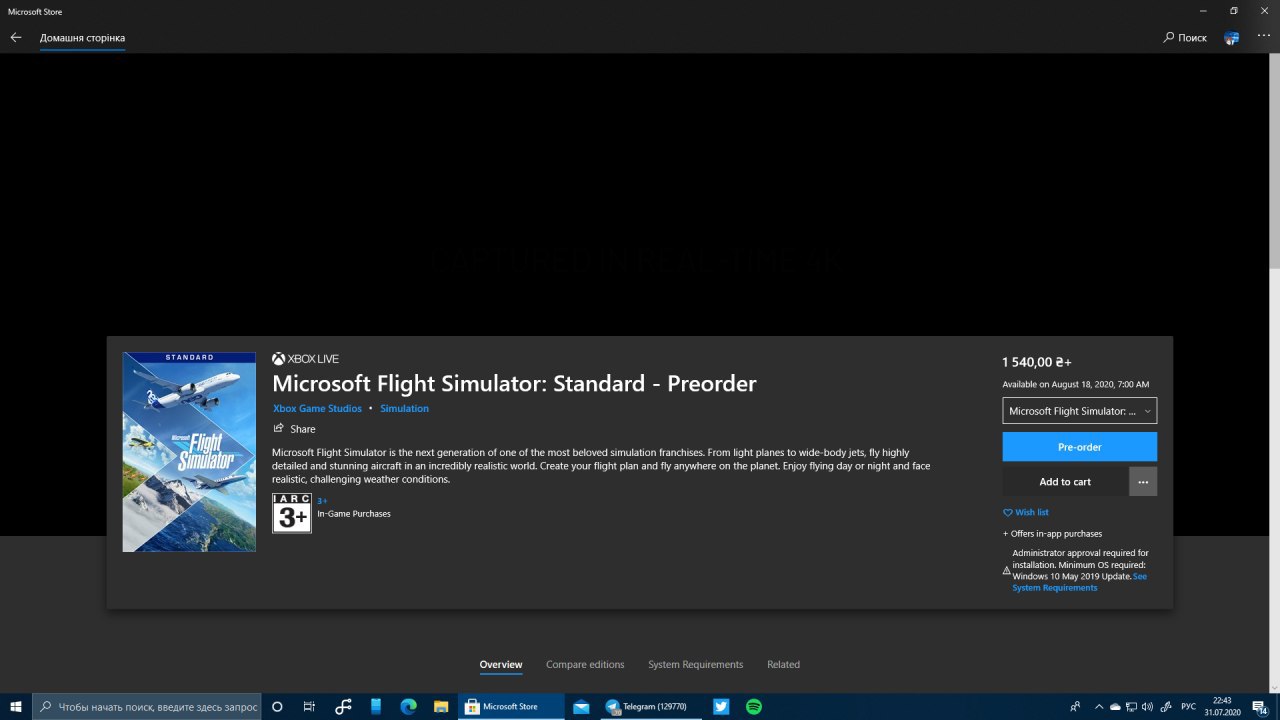Switch the РУС input language
Image resolution: width=1280 pixels, height=720 pixels.
[1189, 706]
